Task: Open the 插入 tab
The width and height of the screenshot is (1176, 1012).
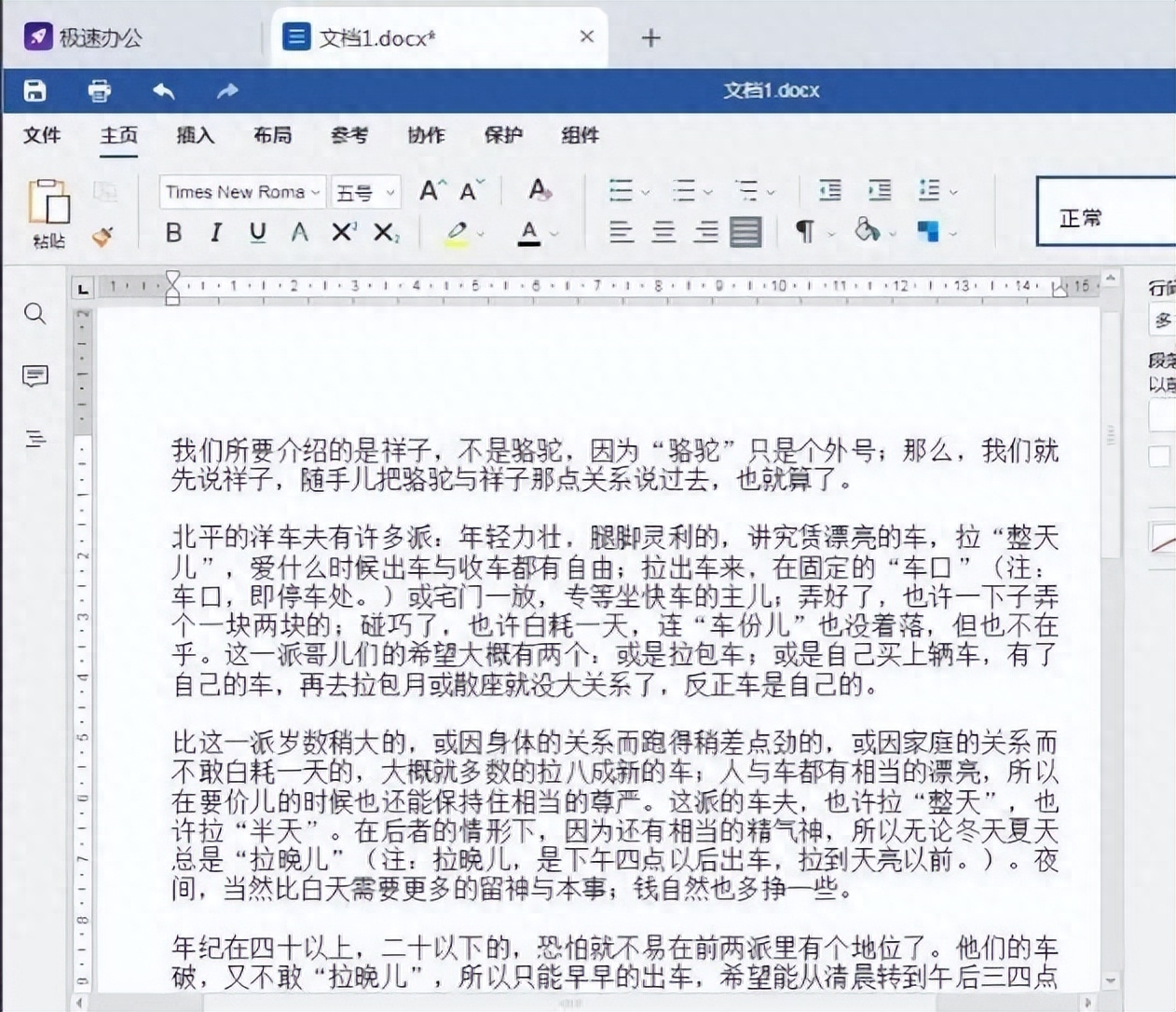Action: click(196, 135)
